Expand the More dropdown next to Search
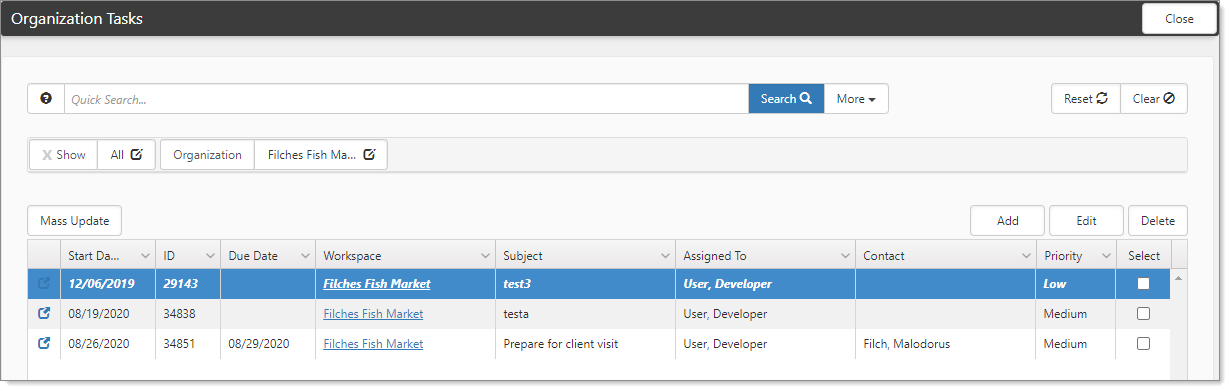Viewport: 1230px width, 391px height. click(856, 99)
